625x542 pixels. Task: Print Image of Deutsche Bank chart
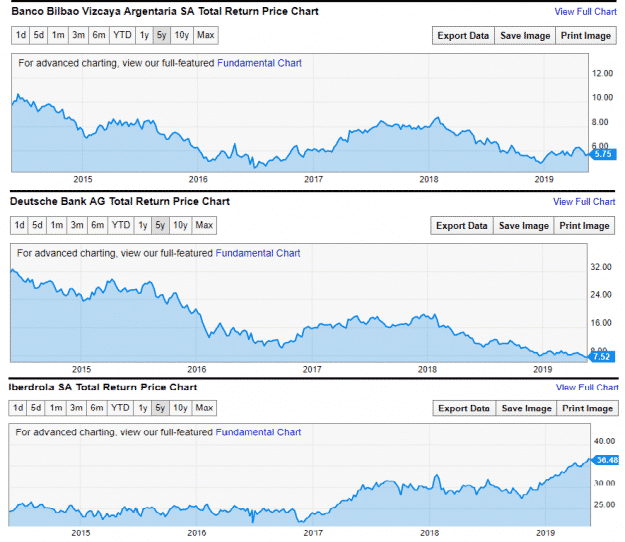[x=584, y=226]
